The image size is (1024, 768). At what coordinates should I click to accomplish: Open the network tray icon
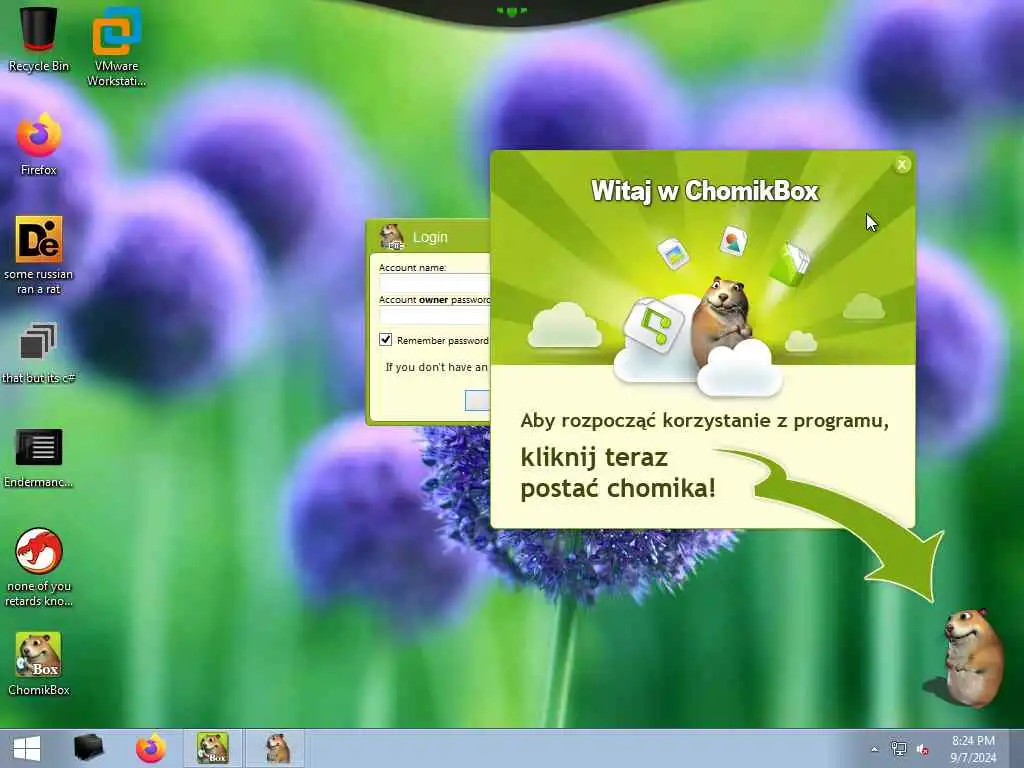[x=899, y=750]
